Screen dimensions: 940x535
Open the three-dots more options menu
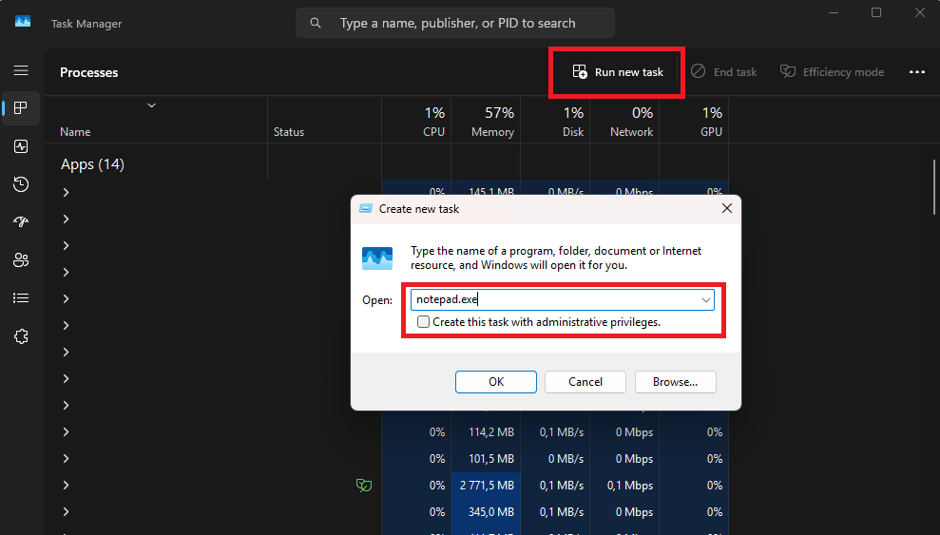coord(917,72)
